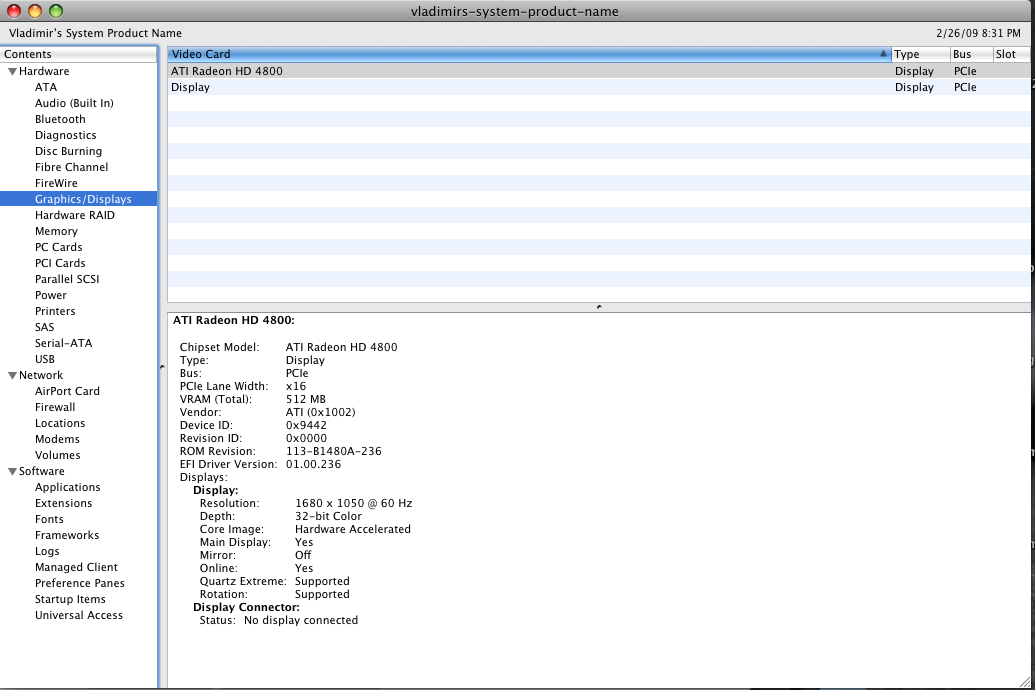The image size is (1035, 690).
Task: Collapse the Software section triangle
Action: 12,471
